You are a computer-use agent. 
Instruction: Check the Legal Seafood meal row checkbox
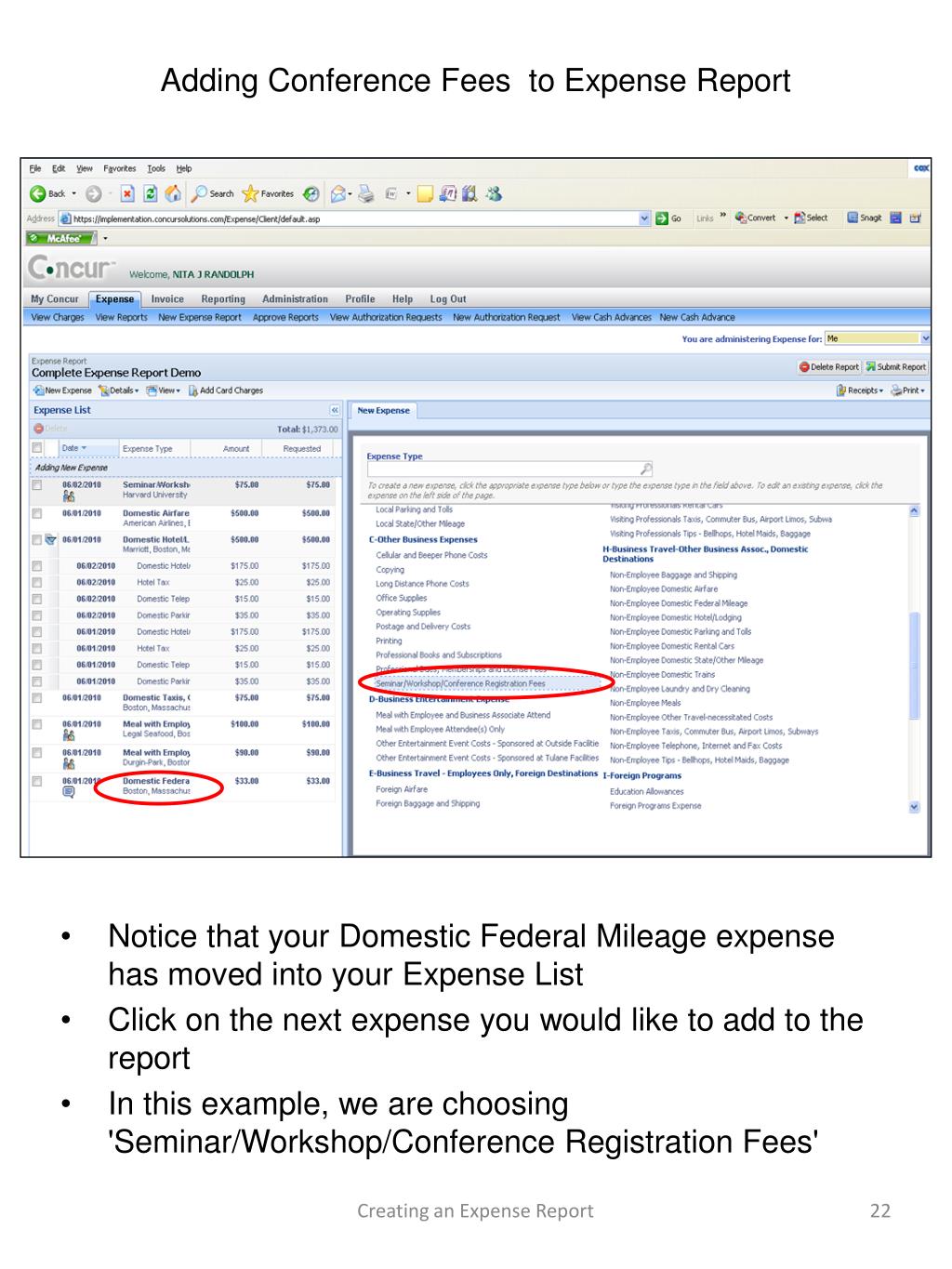37,724
